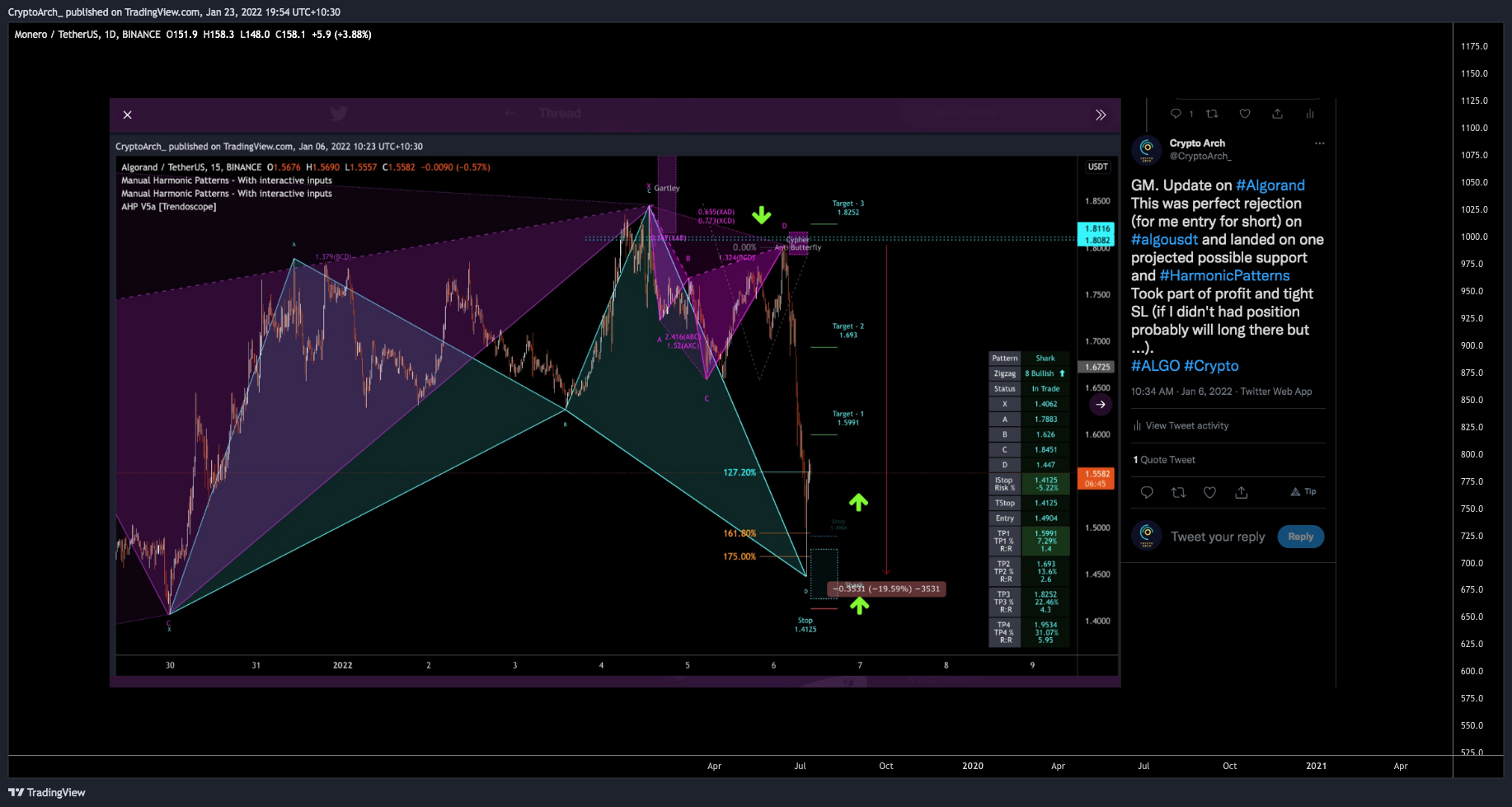Click into the Tweet your reply field
Screen dimensions: 1512x807
click(x=1218, y=537)
